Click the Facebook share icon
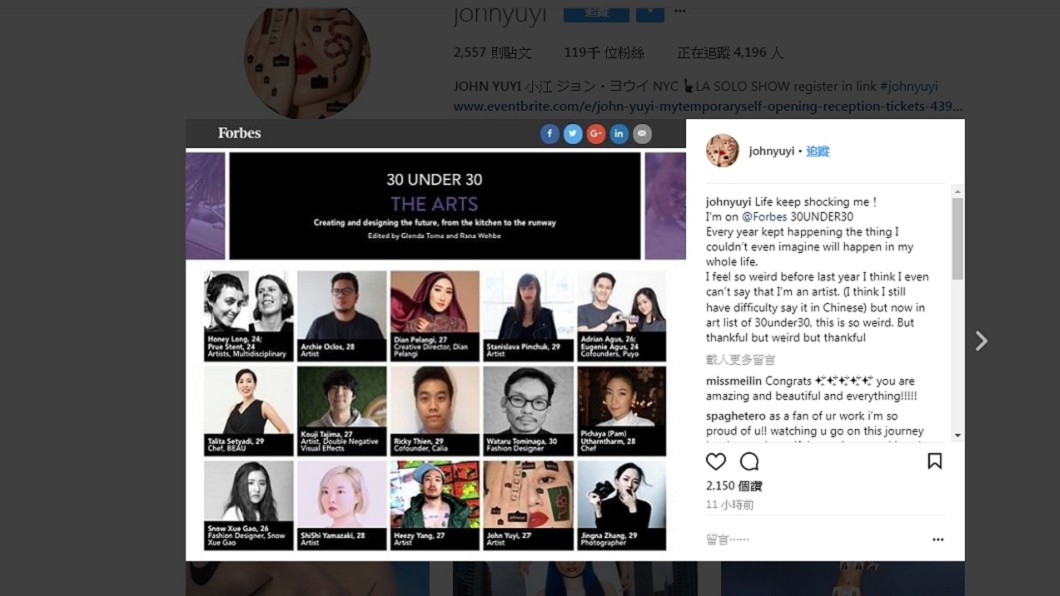 550,134
